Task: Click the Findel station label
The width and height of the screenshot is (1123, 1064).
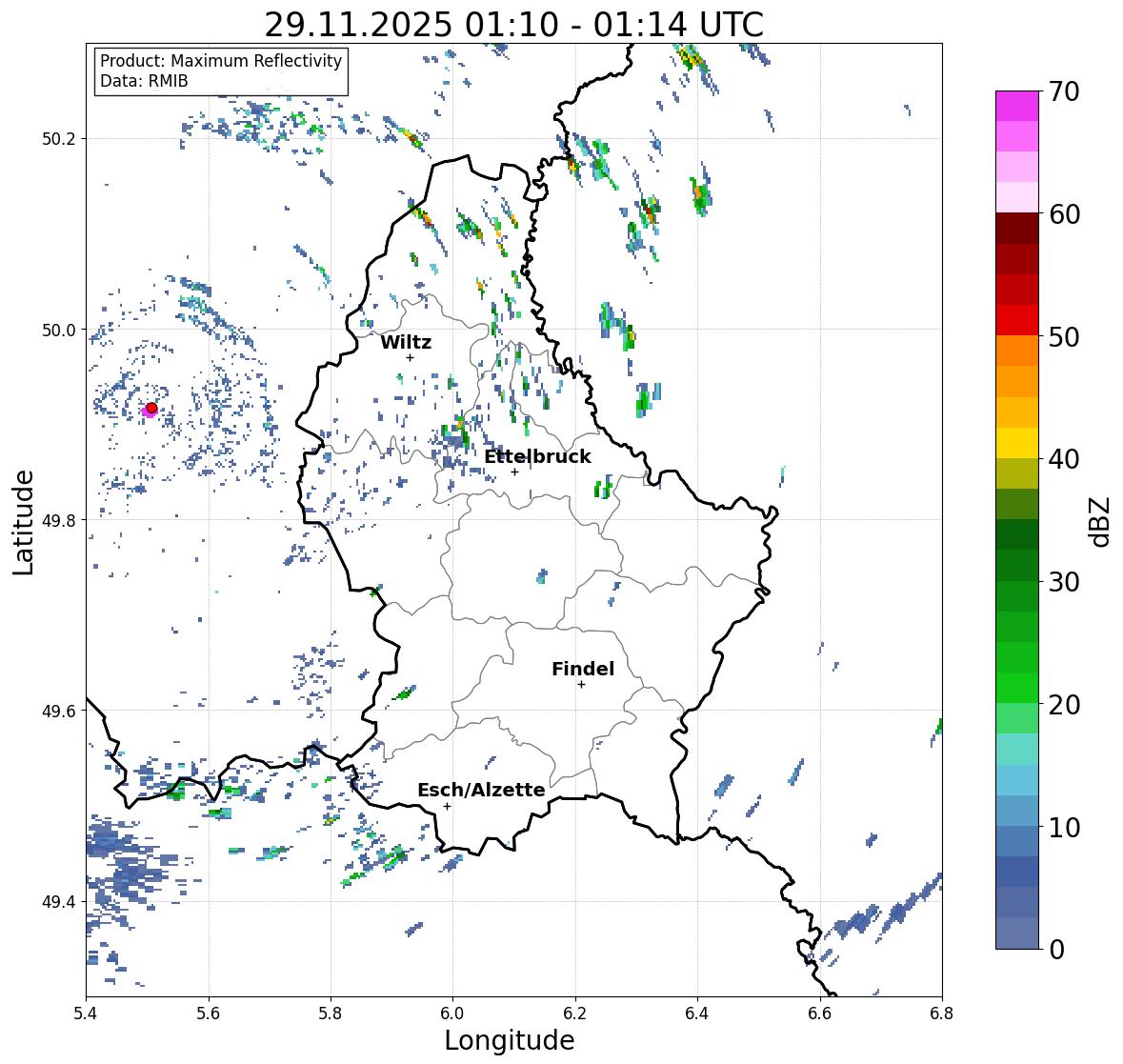Action: click(x=582, y=669)
